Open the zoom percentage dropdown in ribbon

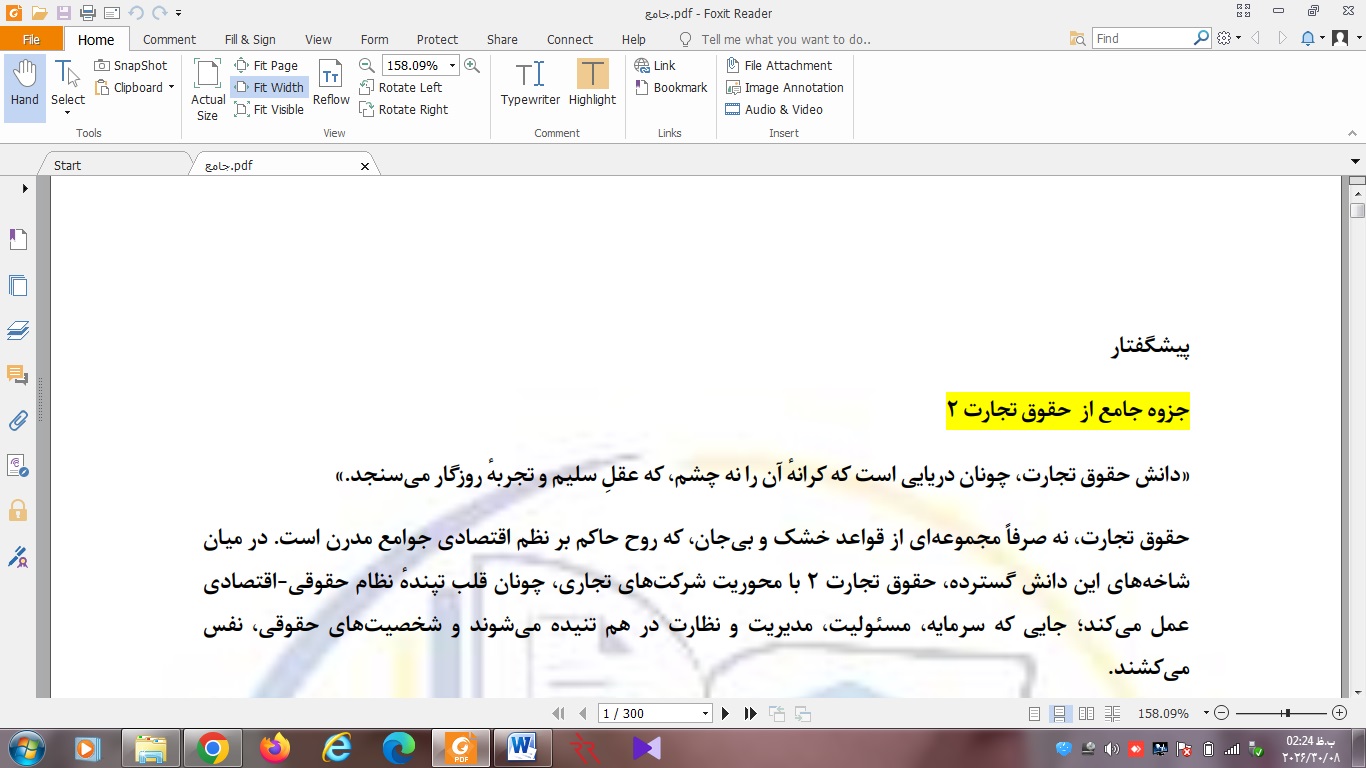click(x=452, y=65)
